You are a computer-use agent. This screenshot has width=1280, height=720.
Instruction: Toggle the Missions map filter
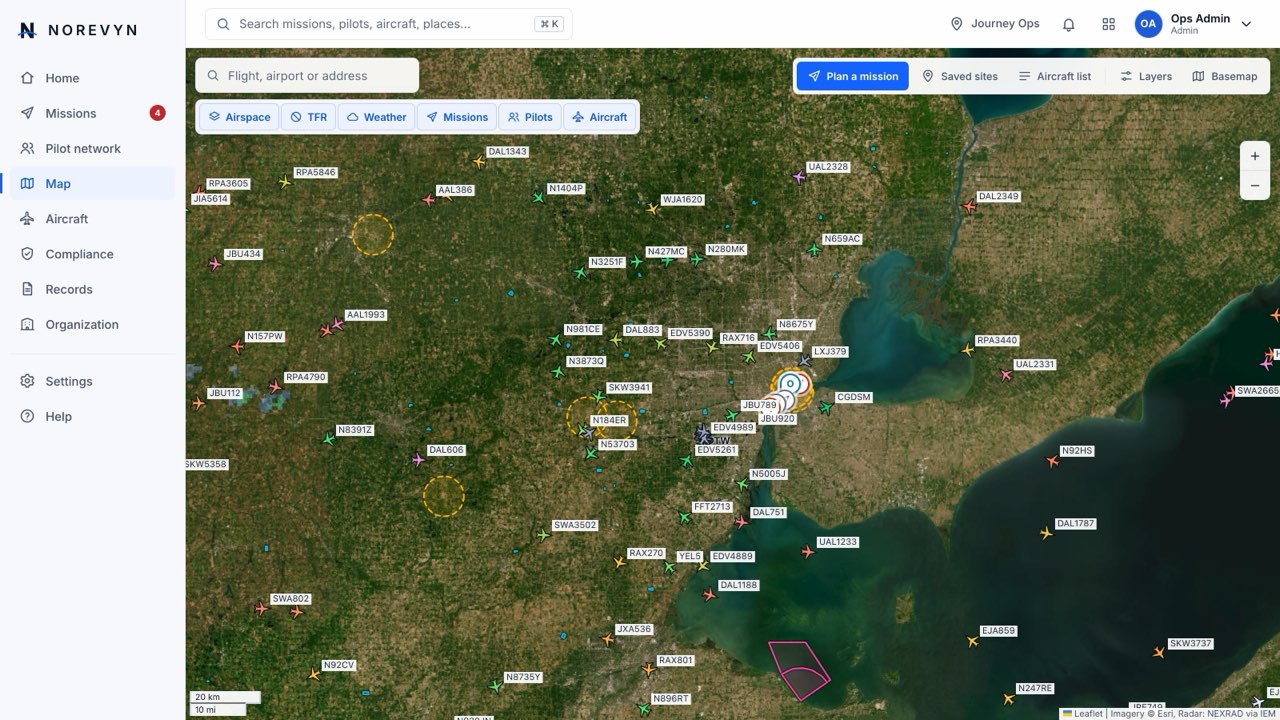click(457, 117)
